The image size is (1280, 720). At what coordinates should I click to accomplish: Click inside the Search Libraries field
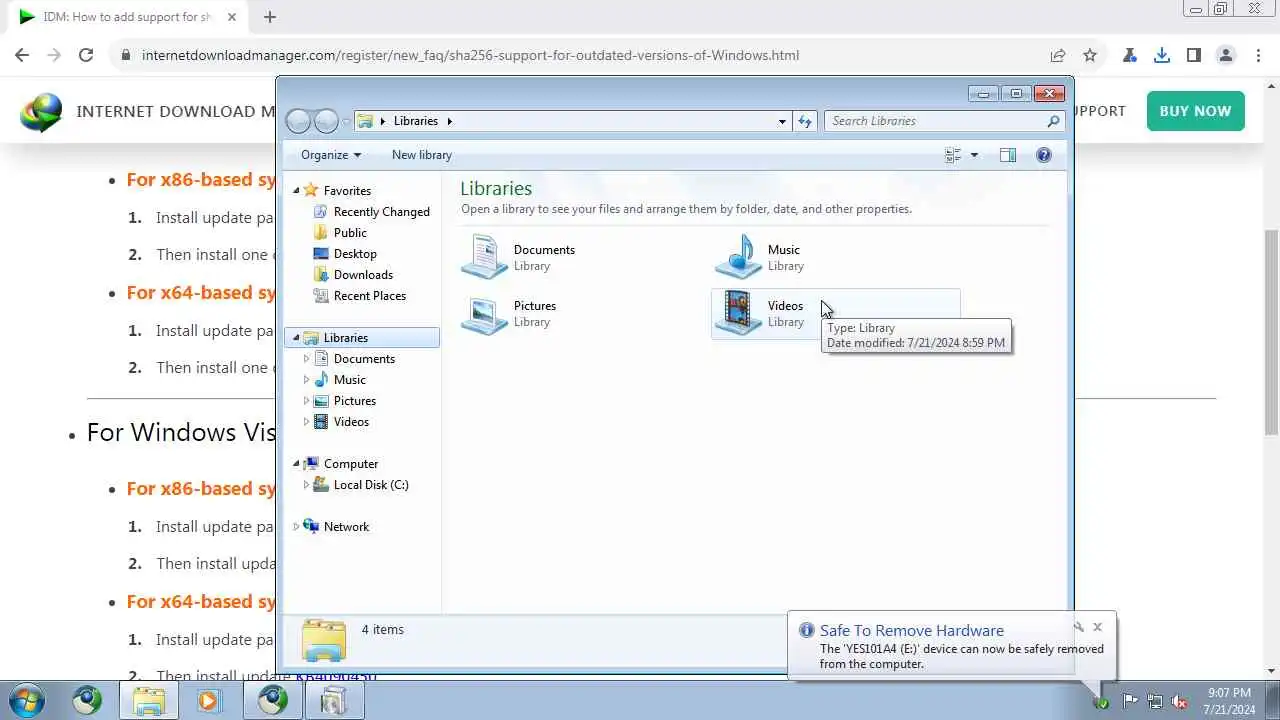[x=937, y=121]
